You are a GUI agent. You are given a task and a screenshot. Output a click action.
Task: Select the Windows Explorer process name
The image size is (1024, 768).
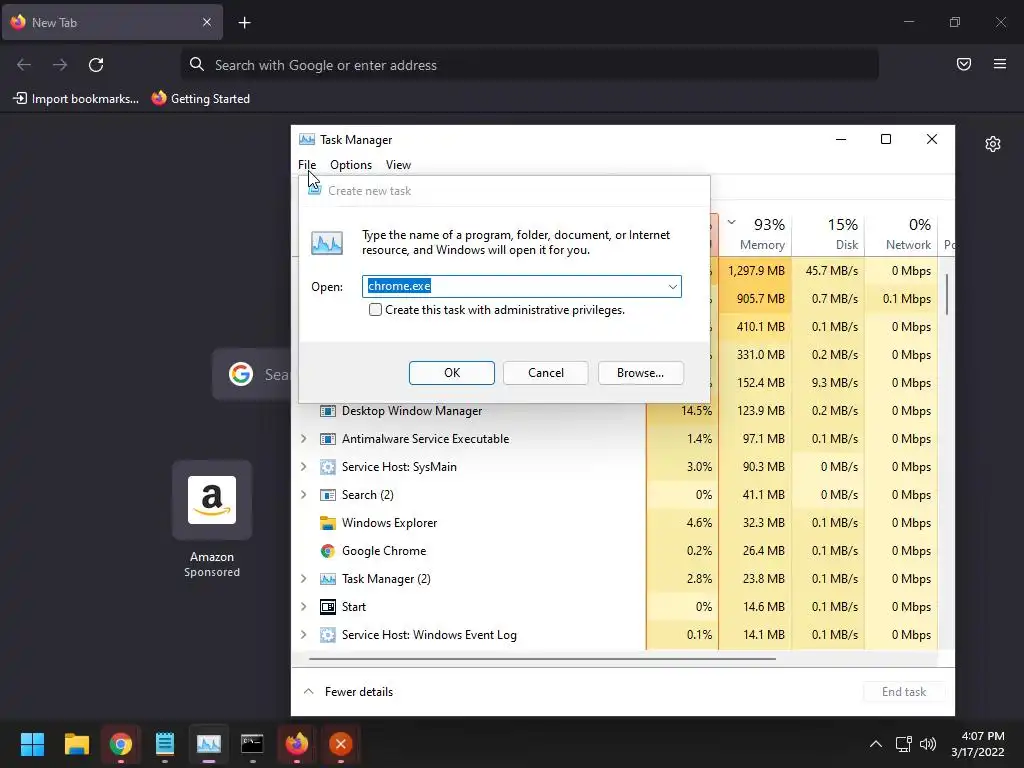[x=389, y=523]
